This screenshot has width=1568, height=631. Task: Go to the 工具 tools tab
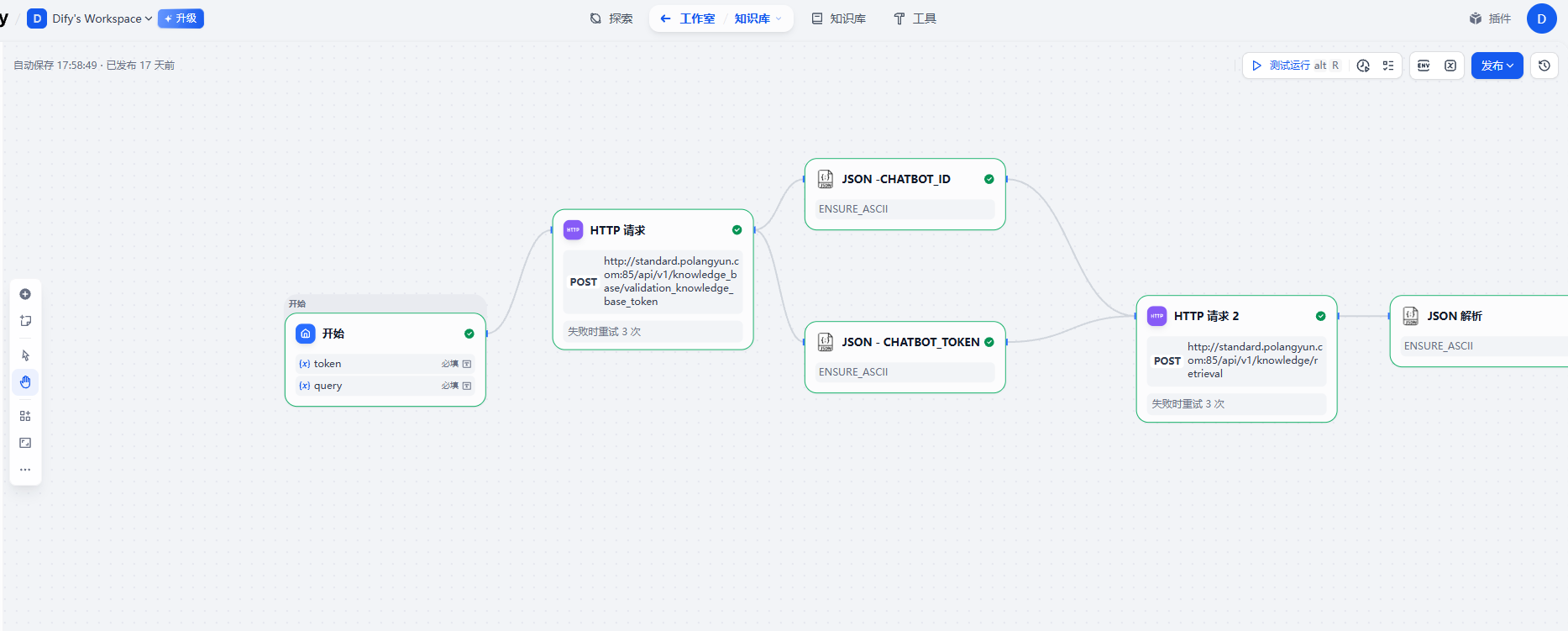coord(915,18)
